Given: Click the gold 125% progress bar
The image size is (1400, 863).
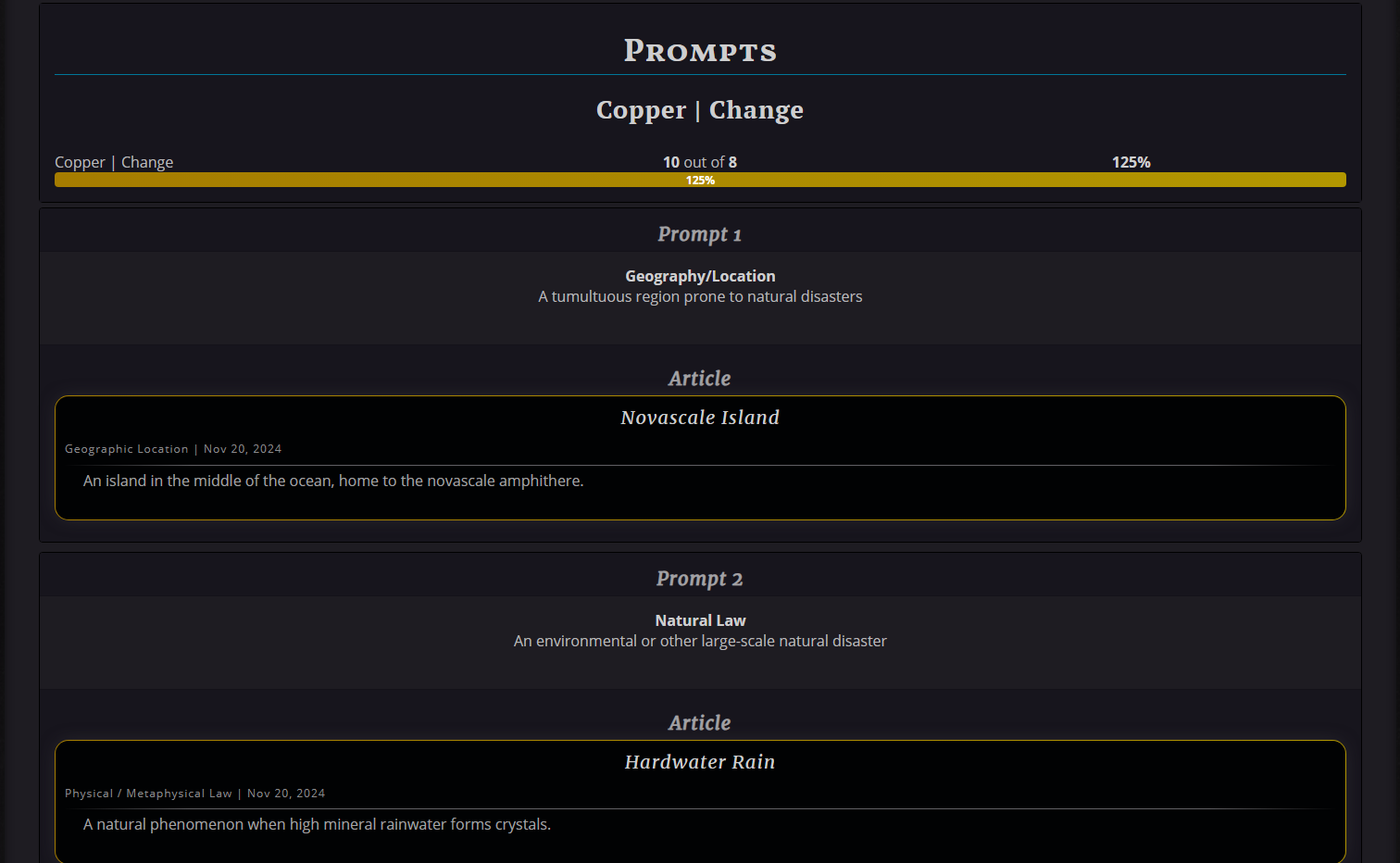Looking at the screenshot, I should click(x=700, y=180).
